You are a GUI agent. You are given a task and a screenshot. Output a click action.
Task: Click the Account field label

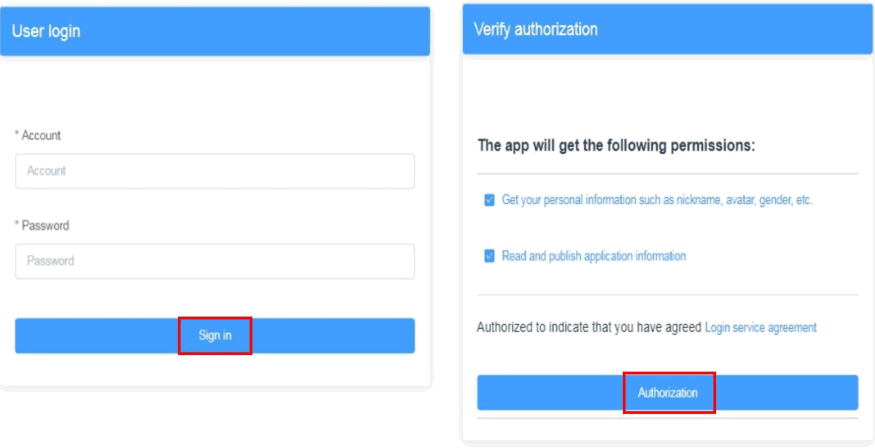tap(42, 135)
